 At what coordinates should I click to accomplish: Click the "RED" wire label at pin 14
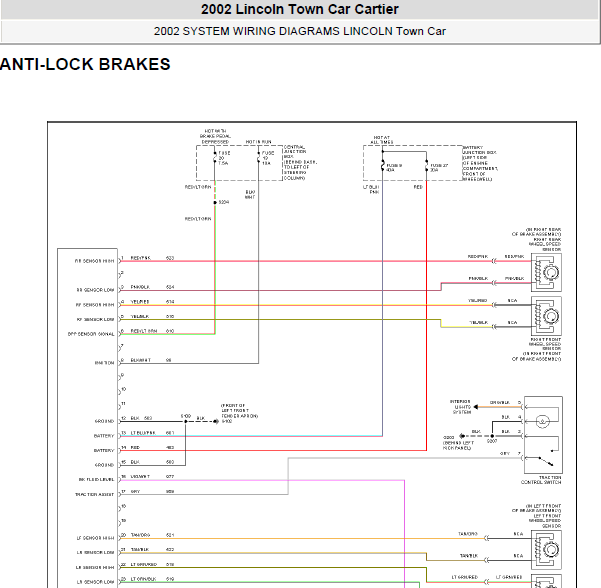tap(135, 447)
